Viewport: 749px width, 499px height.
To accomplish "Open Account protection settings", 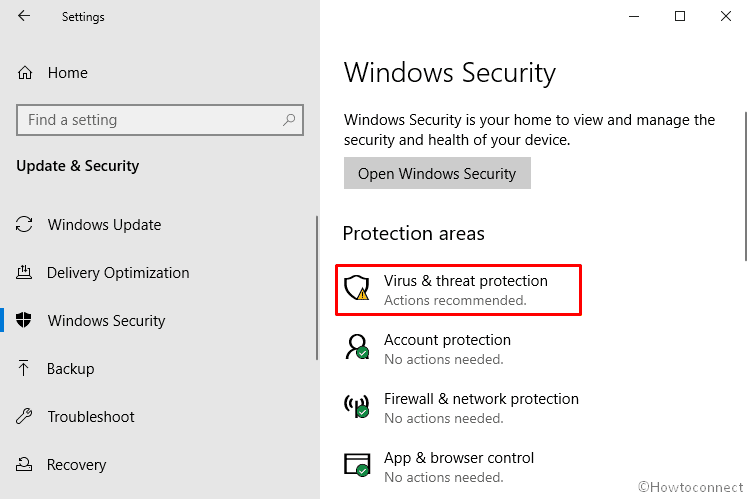I will (447, 340).
